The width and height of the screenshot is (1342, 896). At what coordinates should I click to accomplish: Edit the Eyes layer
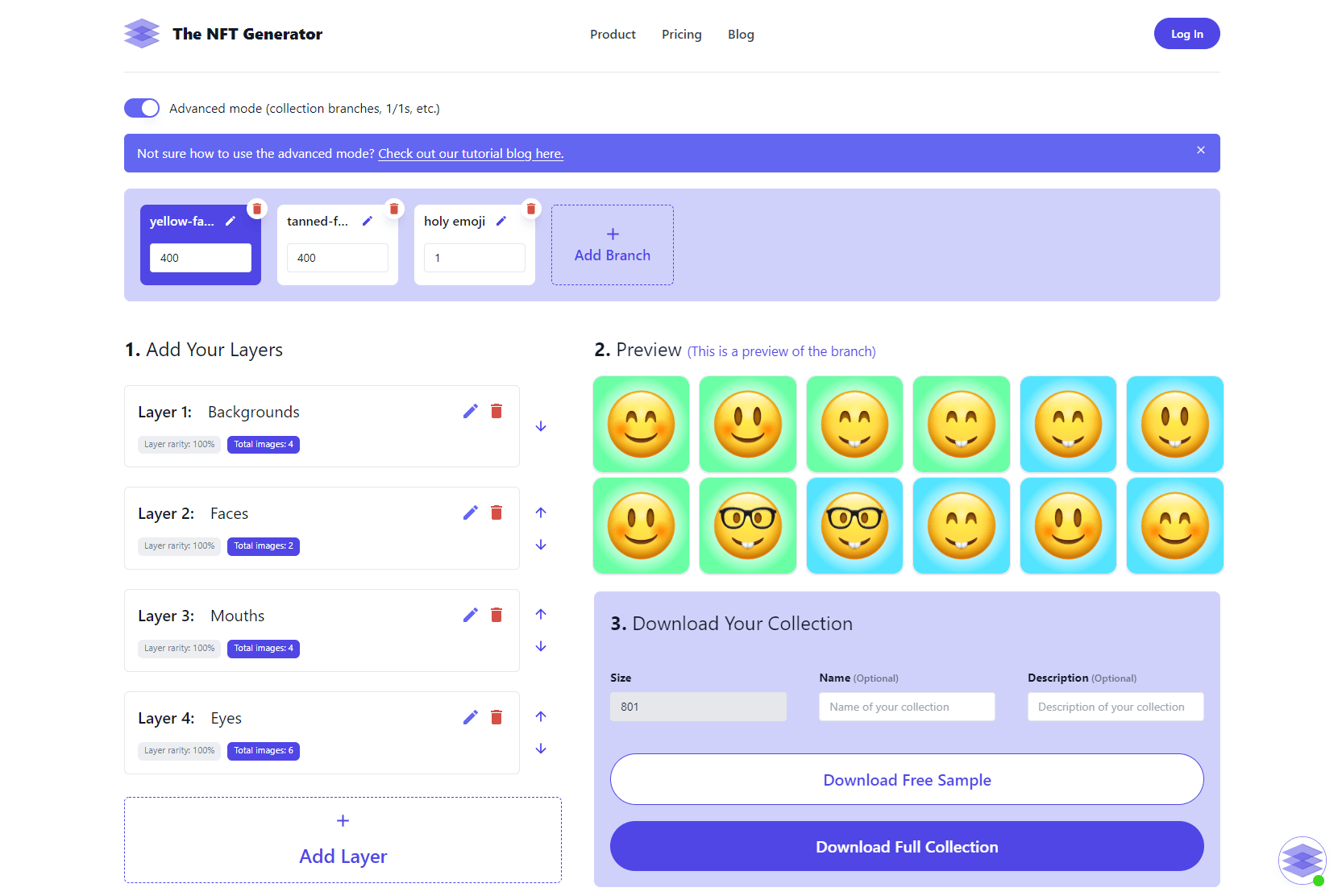471,717
